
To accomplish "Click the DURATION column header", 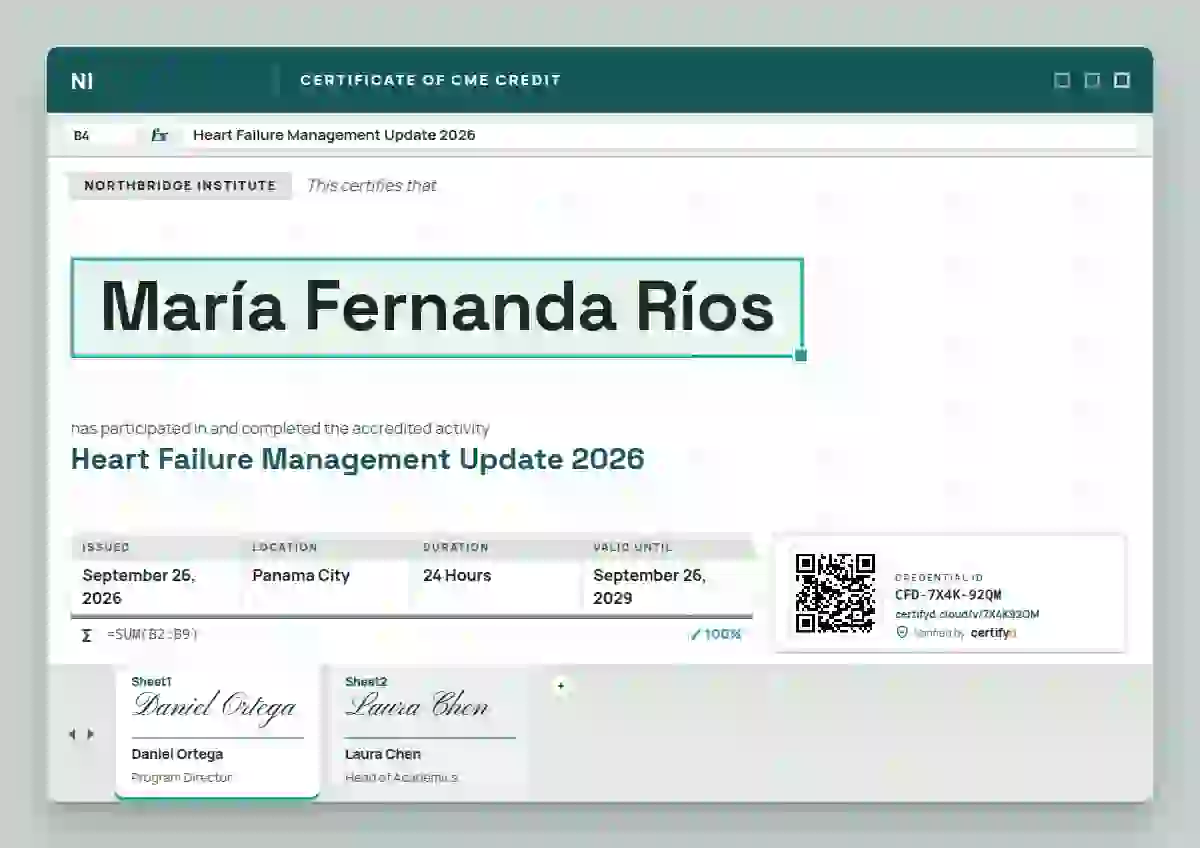I will point(456,548).
